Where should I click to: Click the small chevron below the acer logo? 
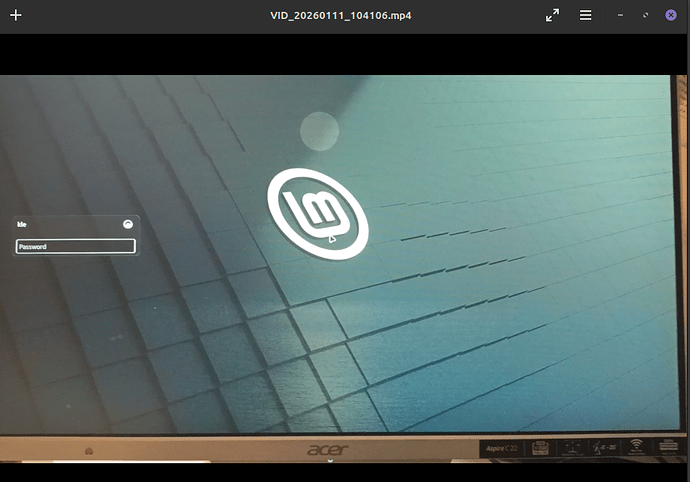(x=330, y=462)
